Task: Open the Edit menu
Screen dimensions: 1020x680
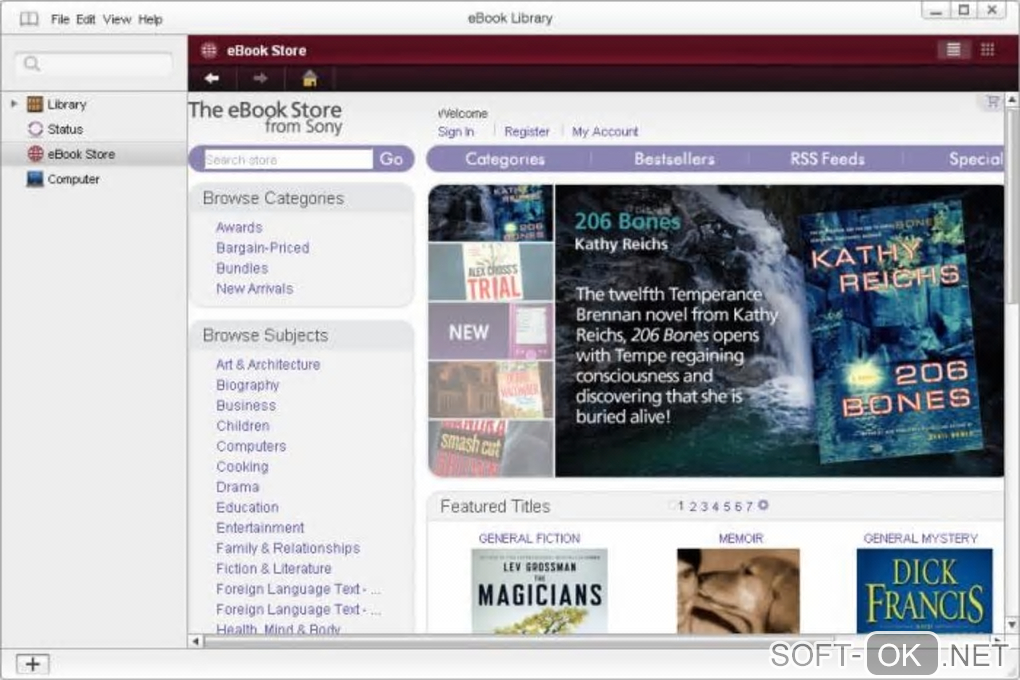Action: 85,20
